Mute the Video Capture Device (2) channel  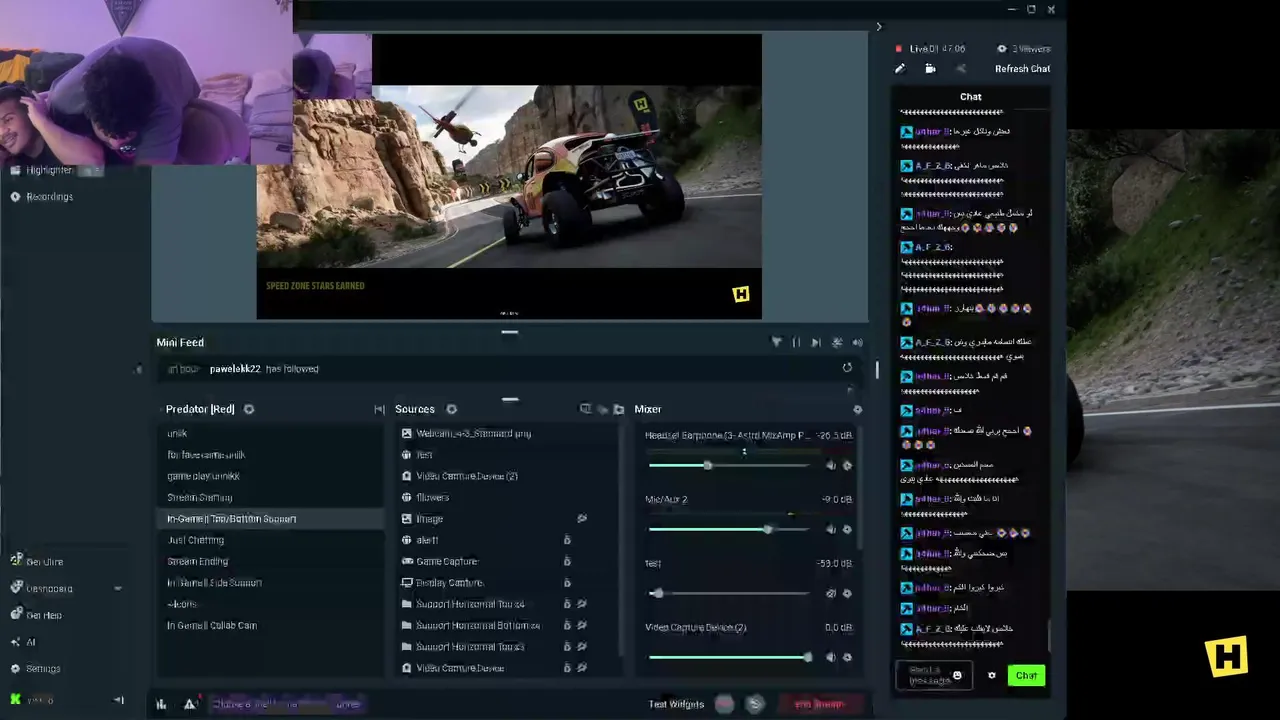click(830, 657)
